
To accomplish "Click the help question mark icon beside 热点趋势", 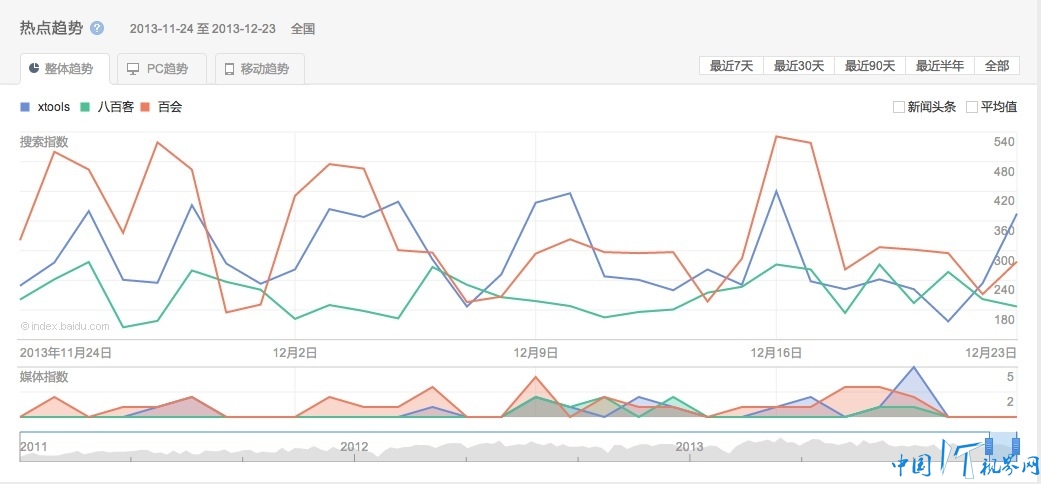I will (97, 29).
